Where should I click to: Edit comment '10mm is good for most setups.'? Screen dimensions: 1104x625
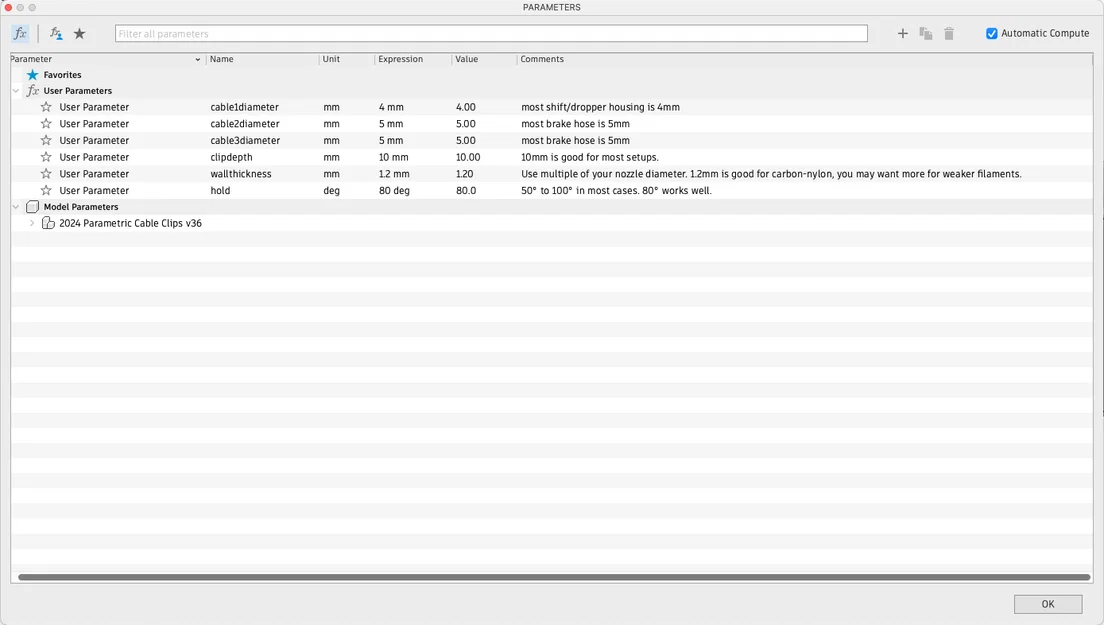click(x=590, y=157)
